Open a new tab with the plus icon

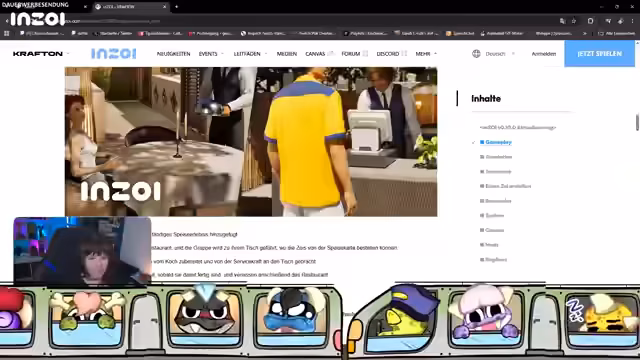[176, 7]
